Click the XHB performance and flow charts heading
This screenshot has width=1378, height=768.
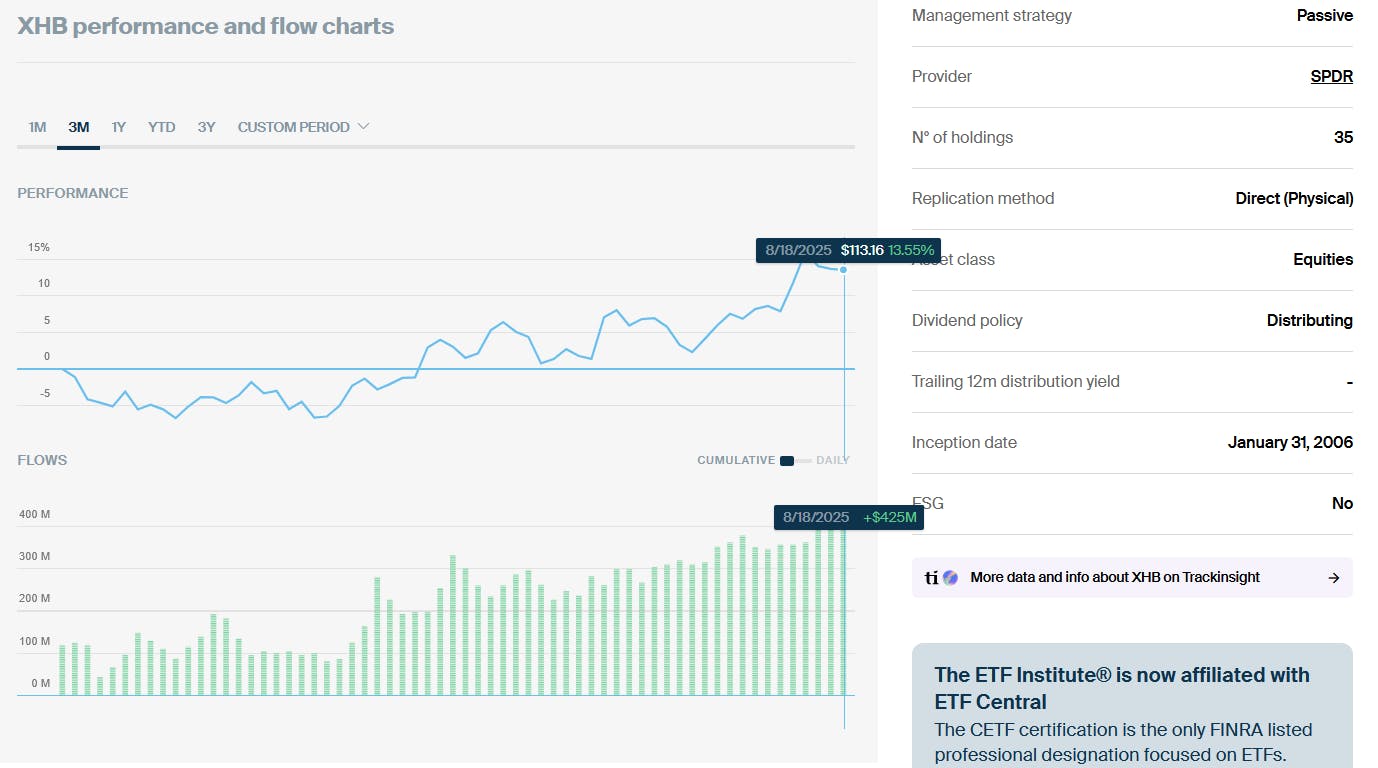click(x=206, y=26)
